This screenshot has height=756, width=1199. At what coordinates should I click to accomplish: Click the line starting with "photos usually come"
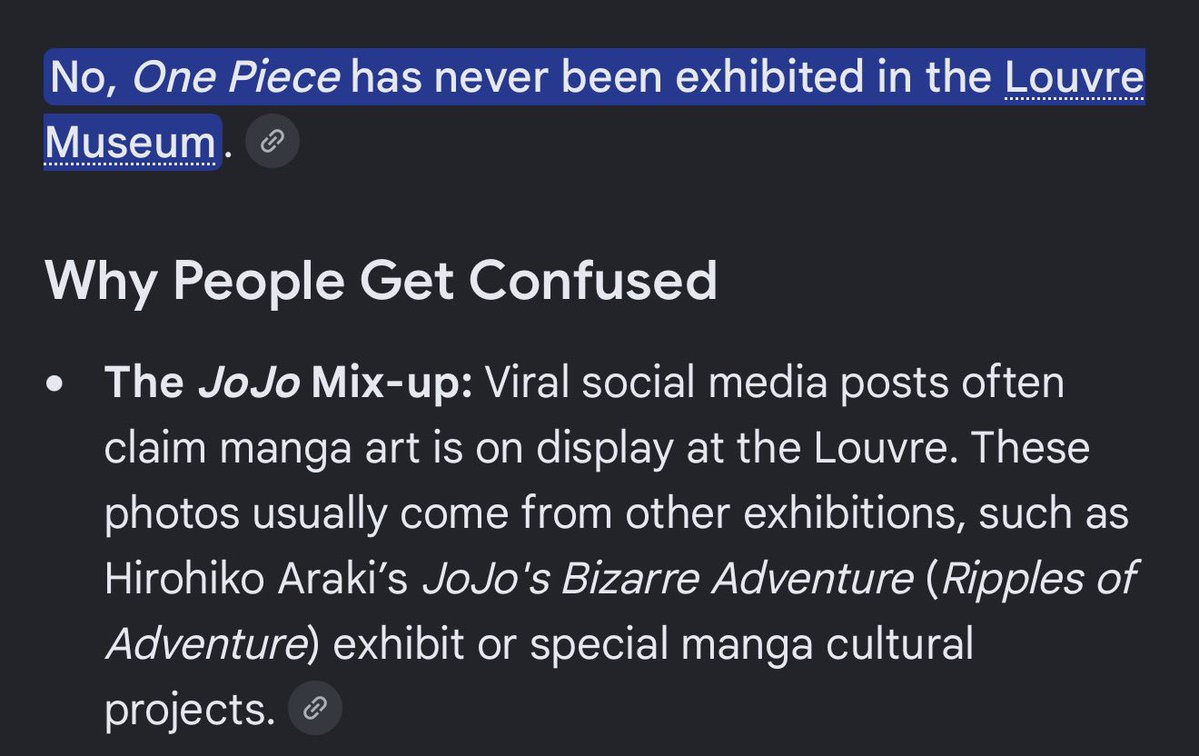click(616, 513)
